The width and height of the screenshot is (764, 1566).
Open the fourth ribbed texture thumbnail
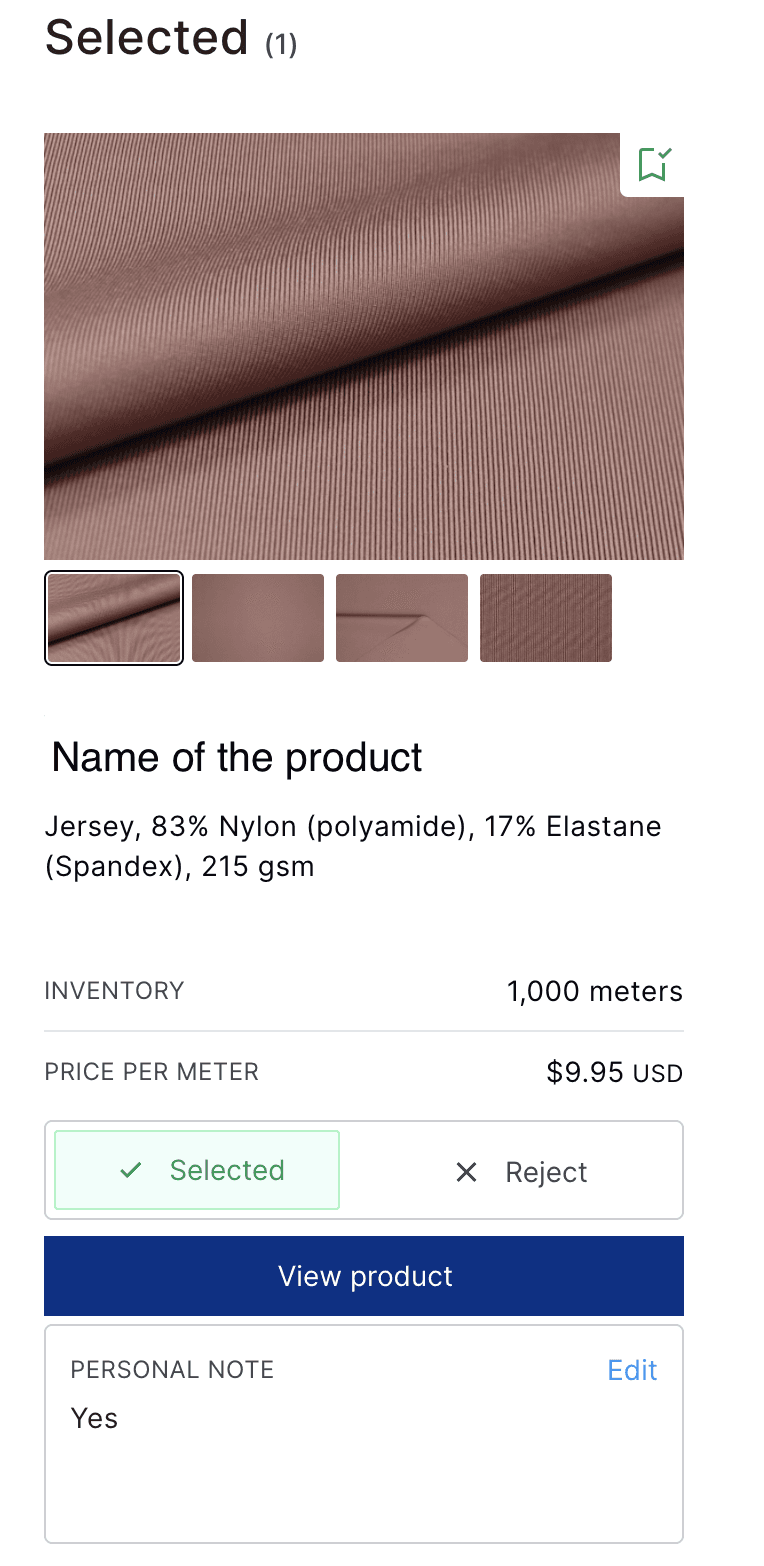tap(546, 618)
